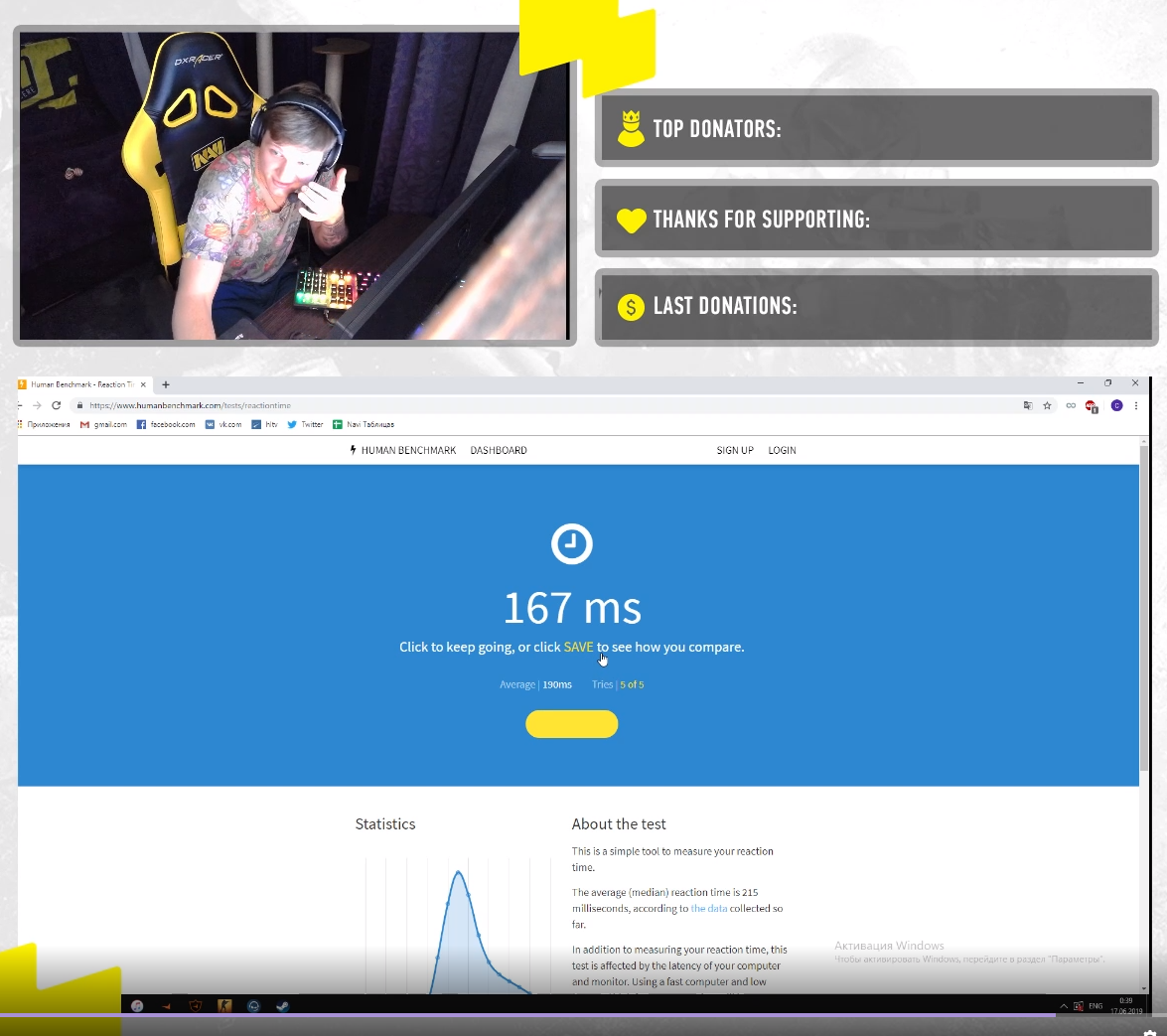Viewport: 1167px width, 1036px height.
Task: Click the About the test heading
Action: point(619,823)
